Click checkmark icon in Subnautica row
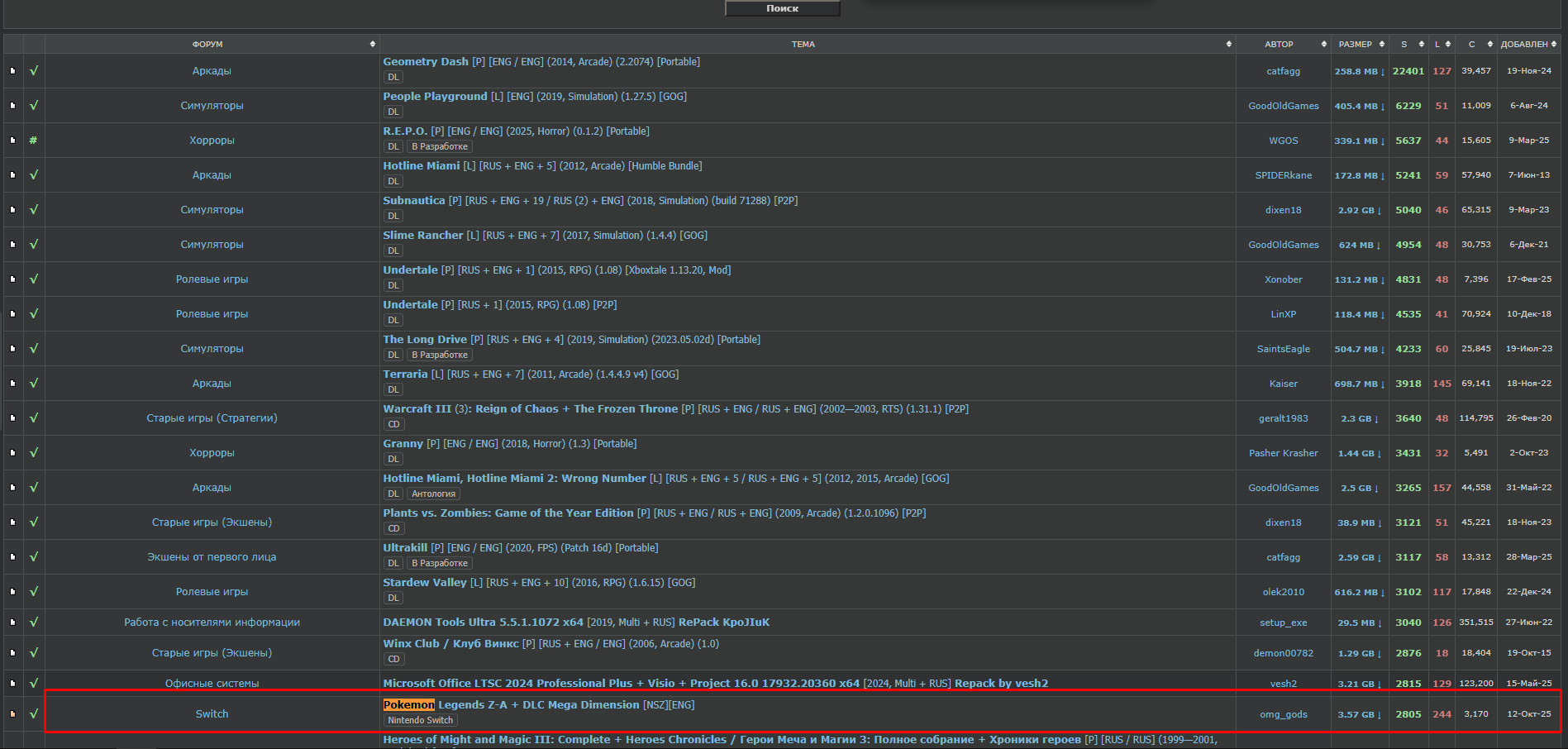 click(x=34, y=210)
